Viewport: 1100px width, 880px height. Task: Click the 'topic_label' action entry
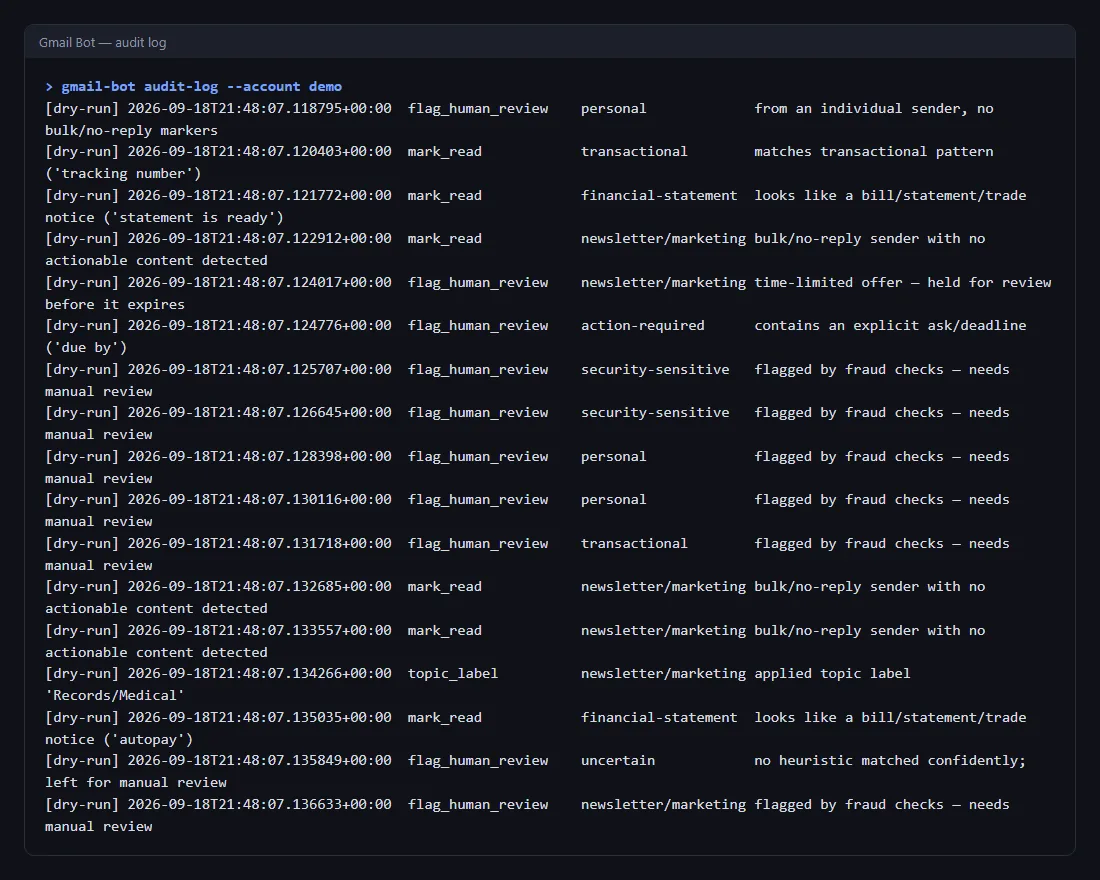452,673
